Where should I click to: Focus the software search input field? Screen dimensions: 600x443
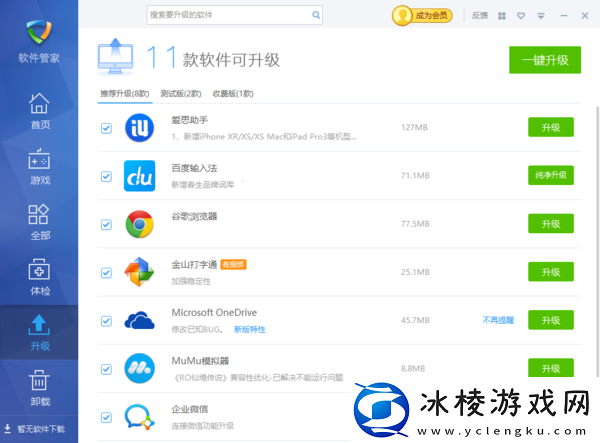tap(234, 15)
